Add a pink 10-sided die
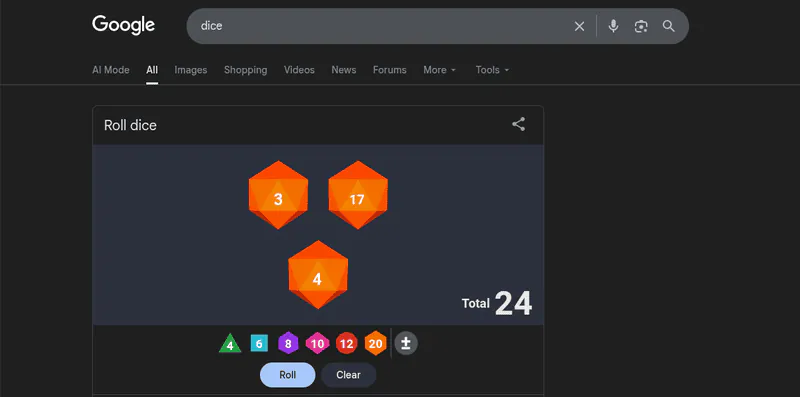Viewport: 800px width, 397px height. 317,343
